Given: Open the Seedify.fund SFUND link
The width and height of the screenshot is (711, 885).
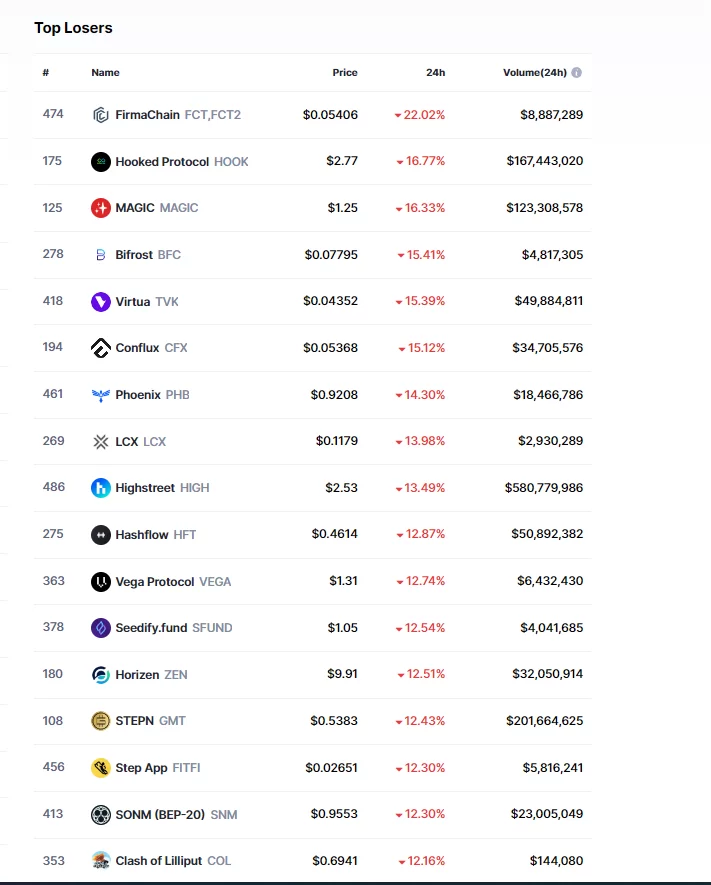Looking at the screenshot, I should (x=173, y=628).
